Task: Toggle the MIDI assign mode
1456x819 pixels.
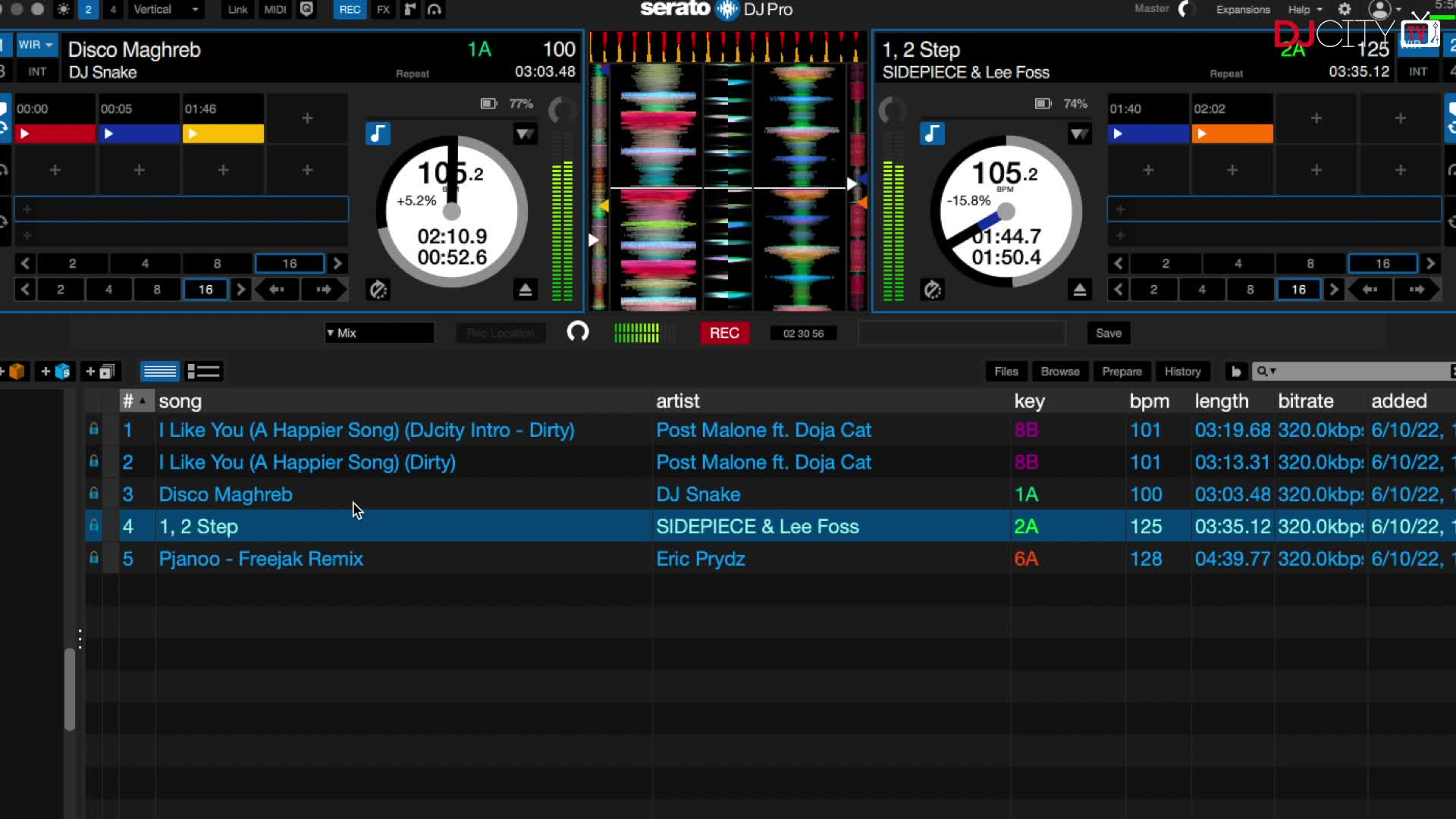Action: [275, 10]
